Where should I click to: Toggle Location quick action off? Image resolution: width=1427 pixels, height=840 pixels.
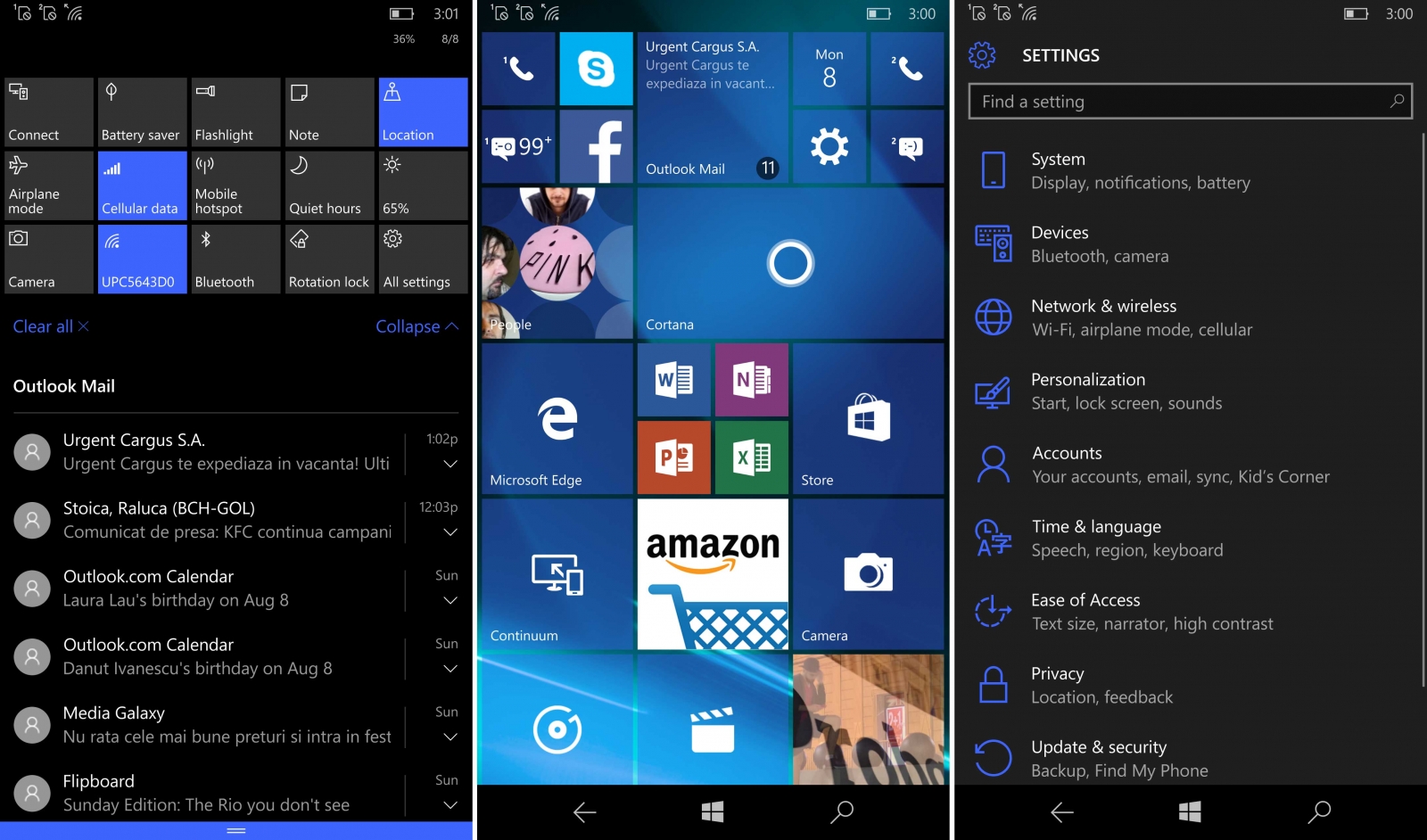point(423,112)
